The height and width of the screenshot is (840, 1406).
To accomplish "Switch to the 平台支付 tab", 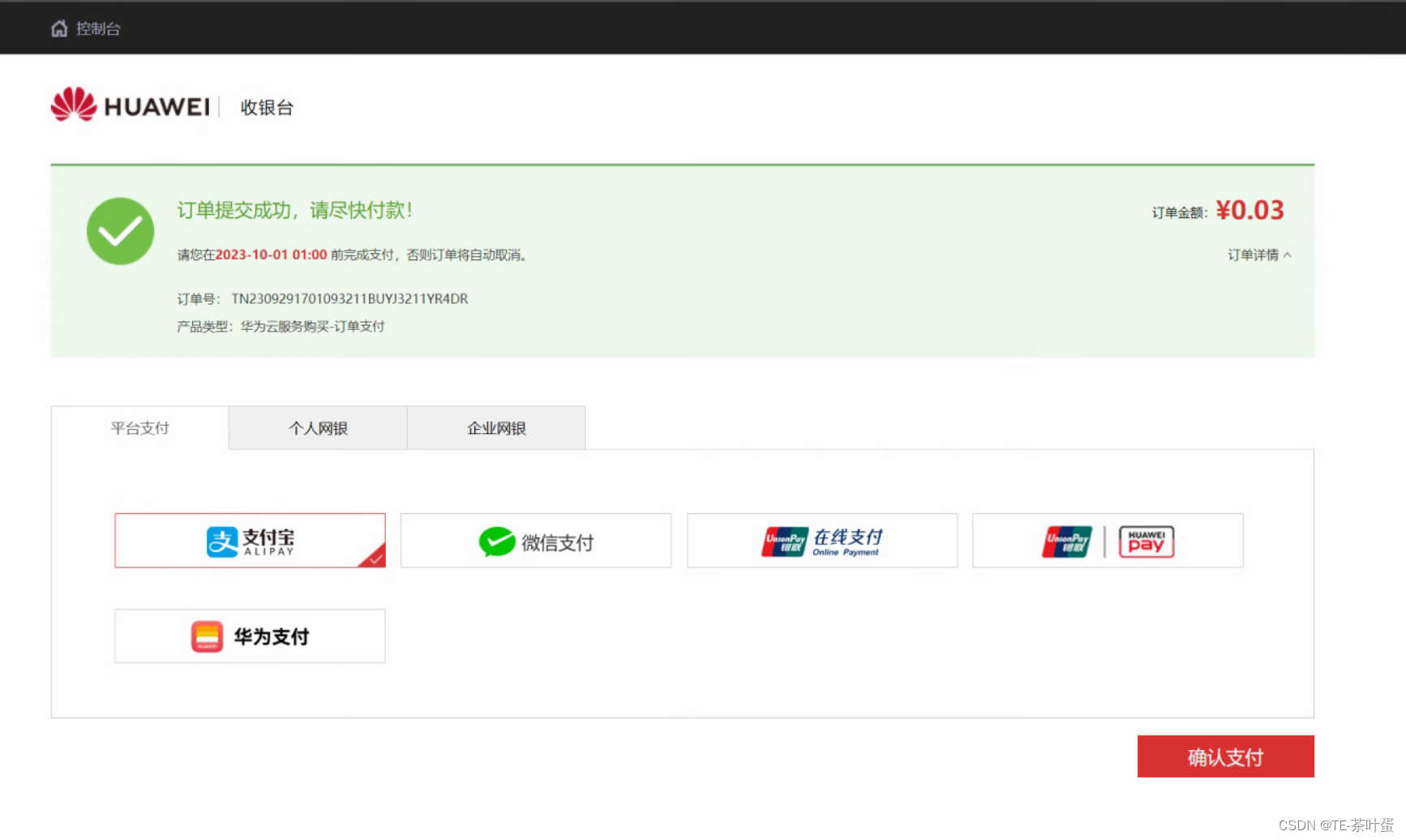I will click(140, 428).
